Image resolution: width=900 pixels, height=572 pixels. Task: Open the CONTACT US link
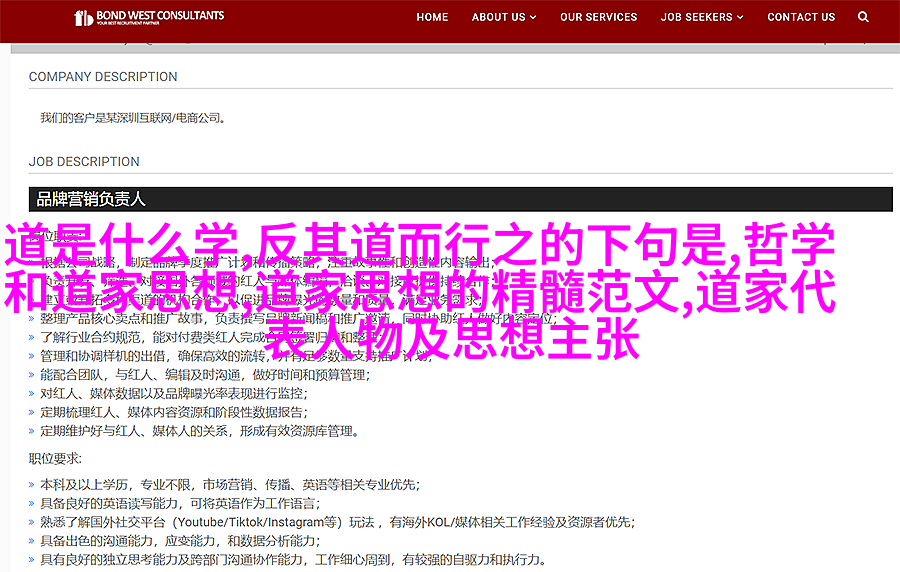(x=801, y=17)
